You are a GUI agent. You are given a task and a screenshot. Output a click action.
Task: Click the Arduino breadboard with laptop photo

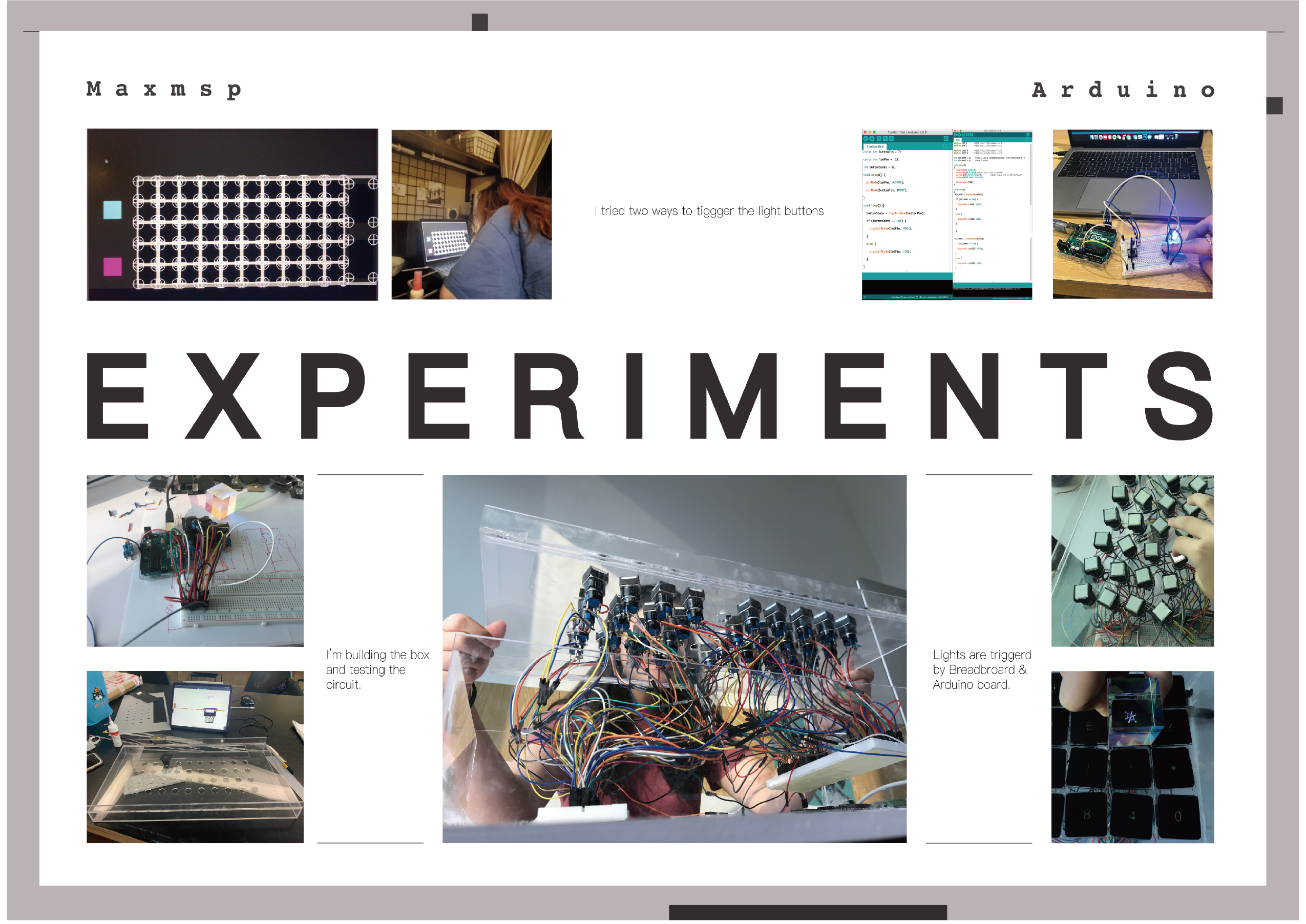point(1132,214)
